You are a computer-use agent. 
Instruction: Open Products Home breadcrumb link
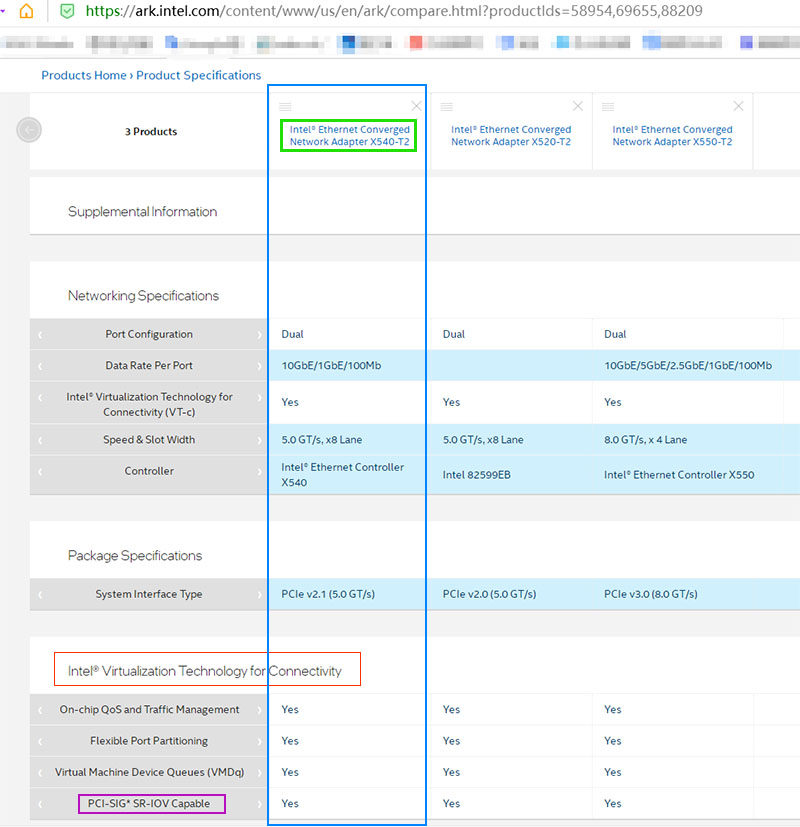click(84, 75)
